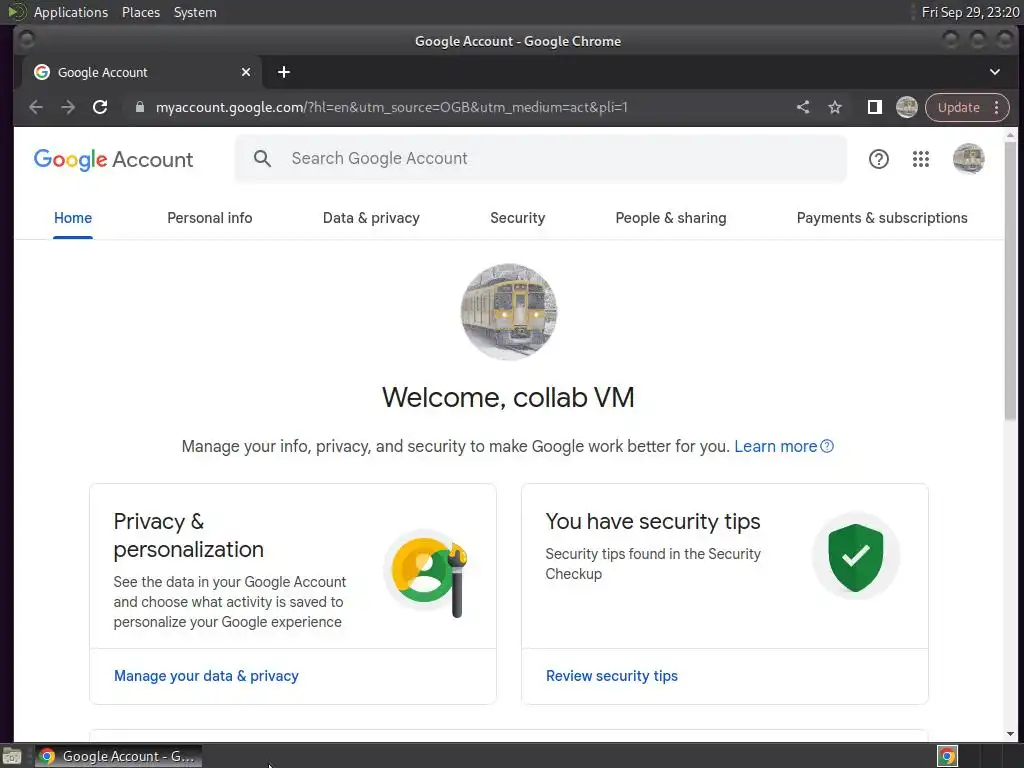Click You have security tips heading
Screen dimensions: 1024x768
(x=653, y=521)
